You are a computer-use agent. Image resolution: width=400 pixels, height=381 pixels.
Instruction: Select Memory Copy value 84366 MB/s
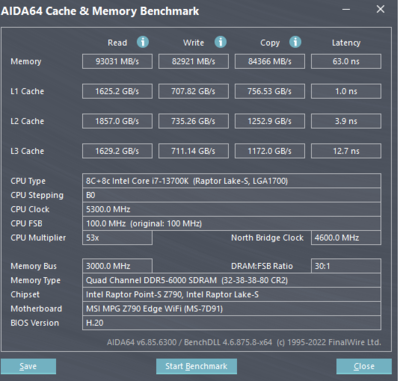click(270, 62)
